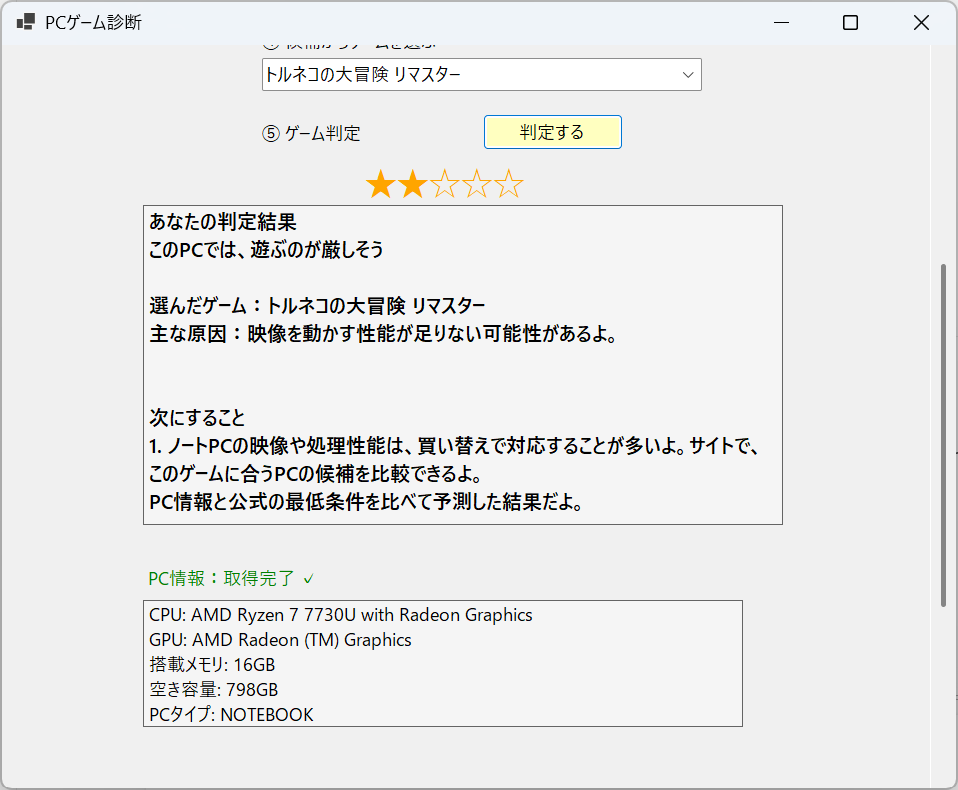The height and width of the screenshot is (790, 958).
Task: Click the second filled star rating icon
Action: (413, 184)
